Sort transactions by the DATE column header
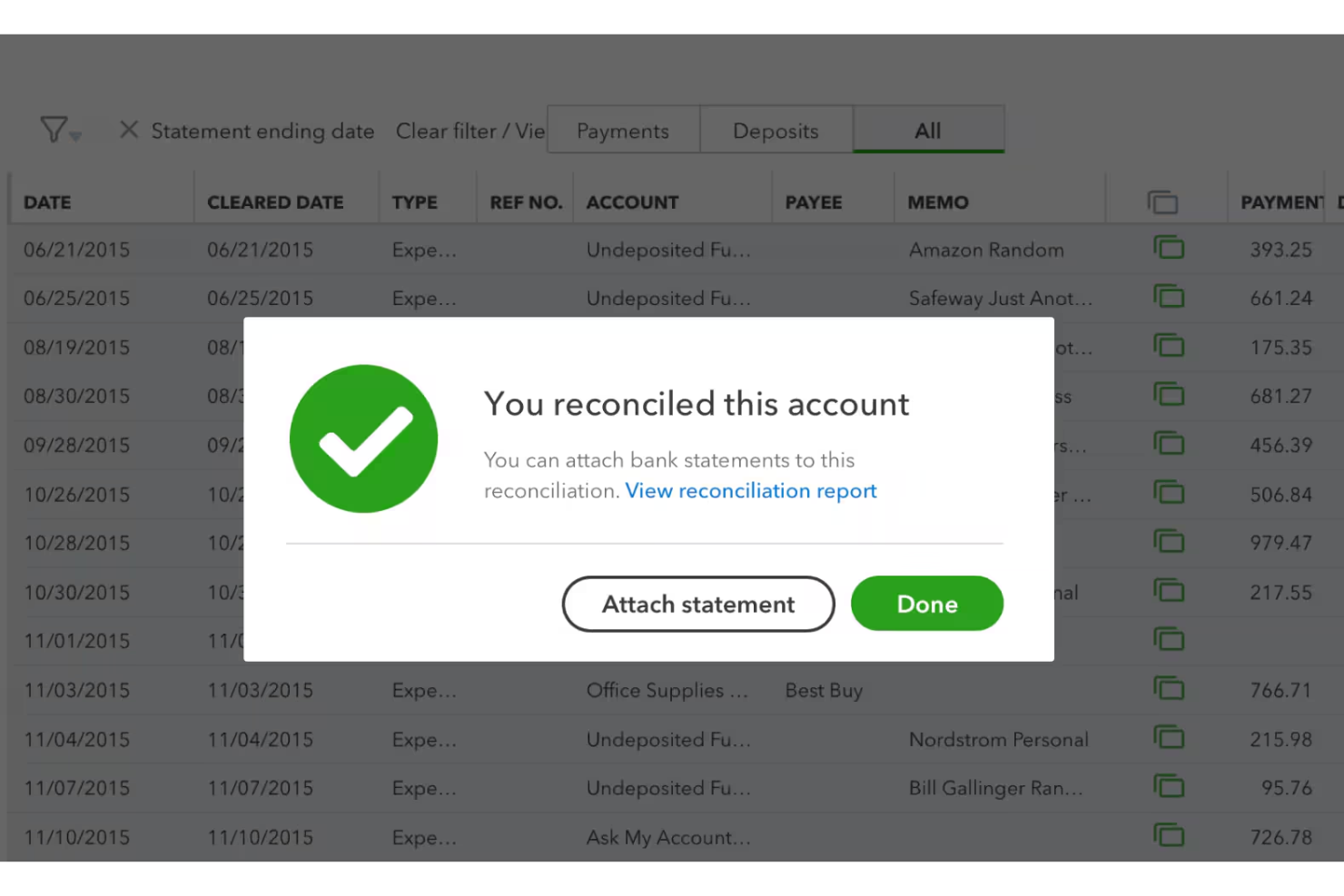 (x=47, y=202)
